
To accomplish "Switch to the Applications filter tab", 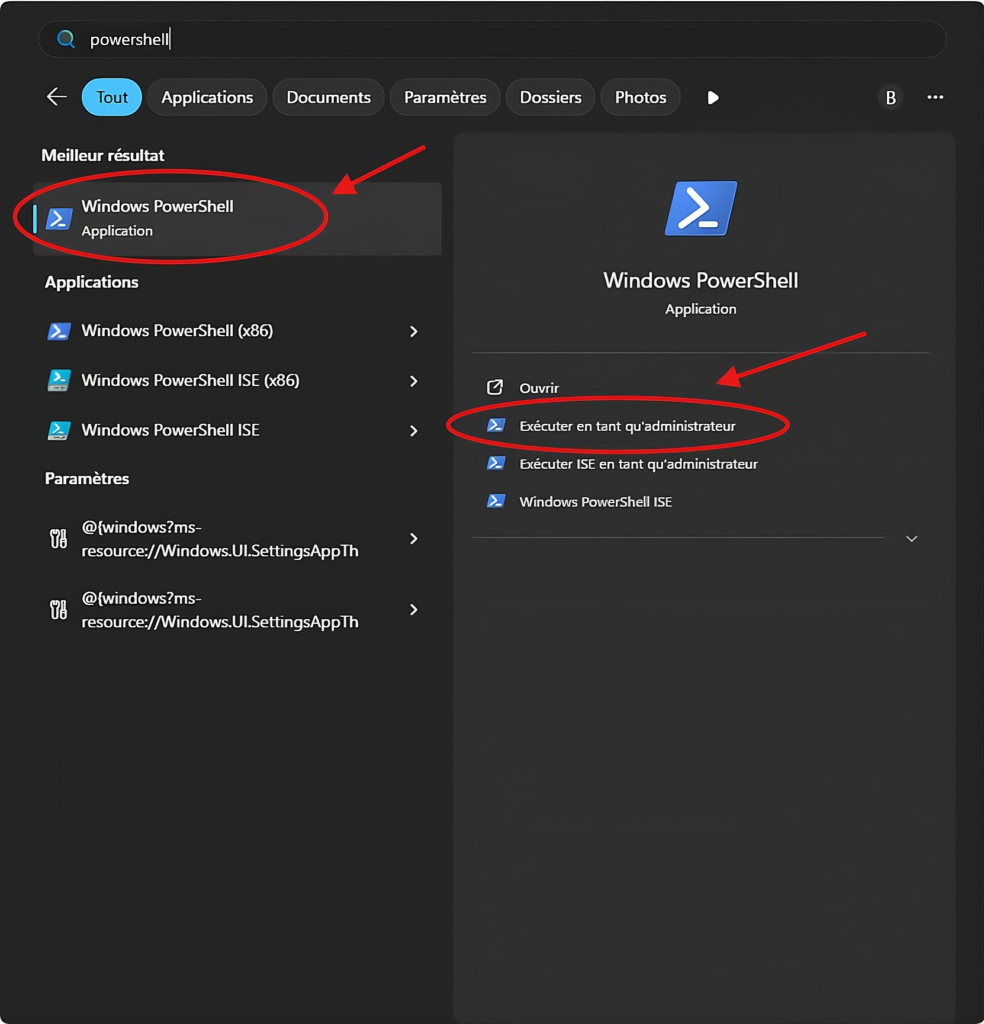I will 207,97.
